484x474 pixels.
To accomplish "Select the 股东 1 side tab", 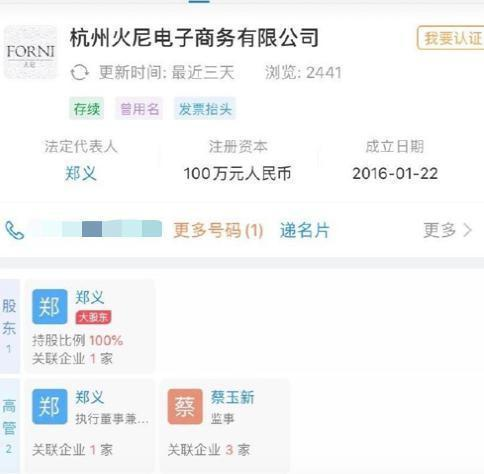I will (10, 326).
